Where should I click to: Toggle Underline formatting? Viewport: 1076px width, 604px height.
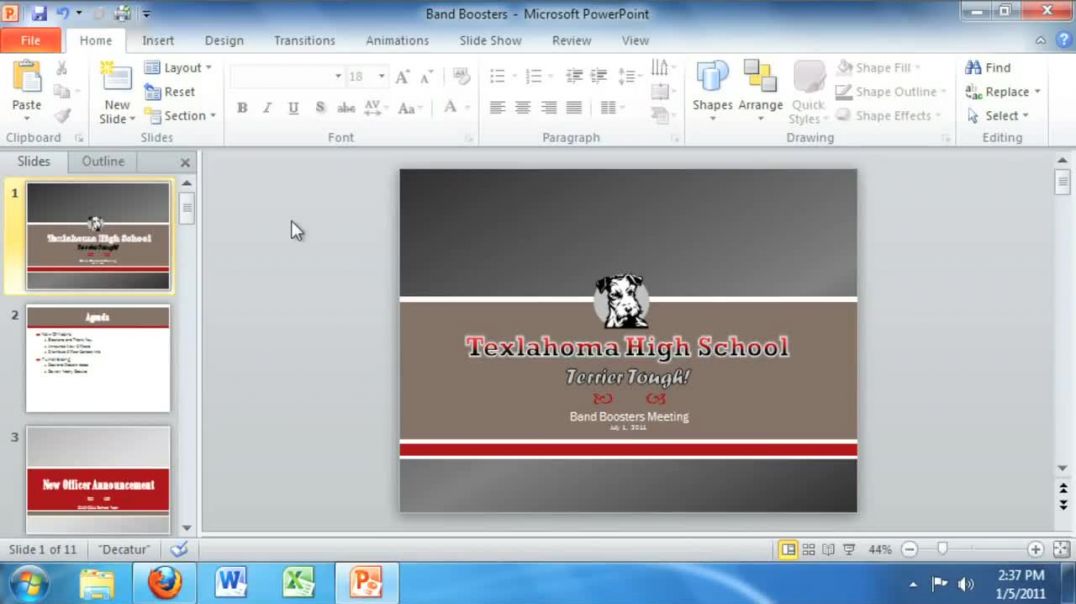(294, 108)
